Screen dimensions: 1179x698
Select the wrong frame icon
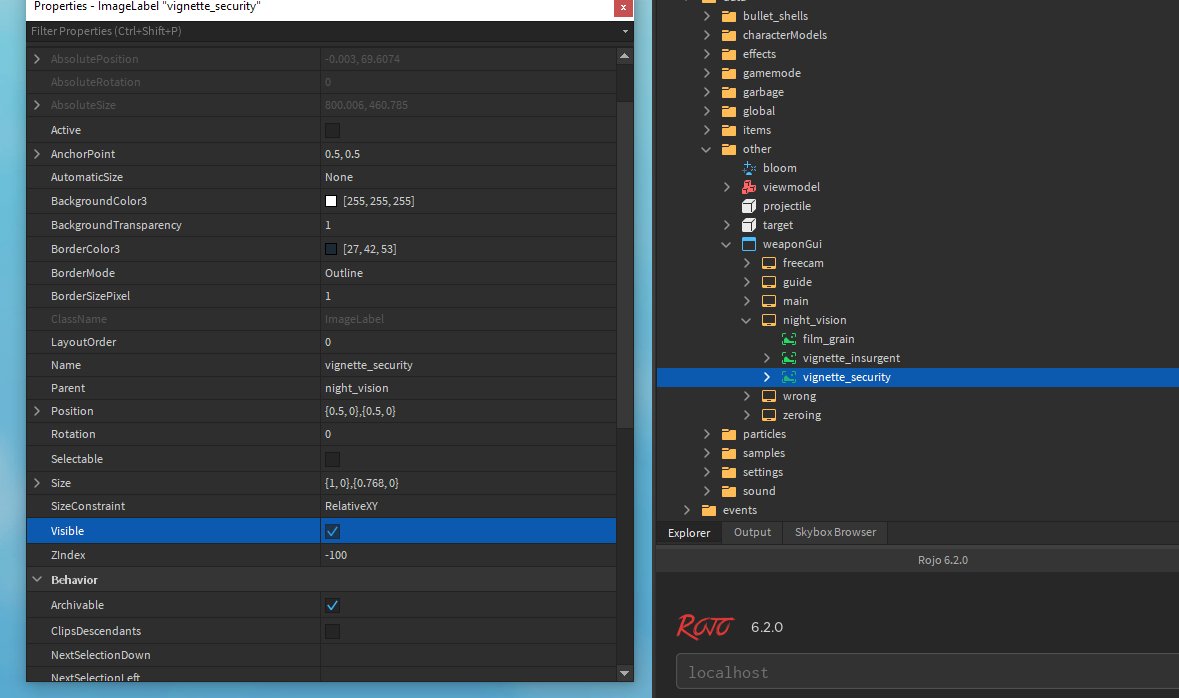(768, 396)
